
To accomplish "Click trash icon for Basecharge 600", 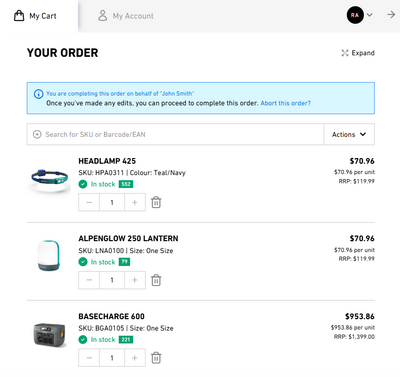I will (x=156, y=358).
